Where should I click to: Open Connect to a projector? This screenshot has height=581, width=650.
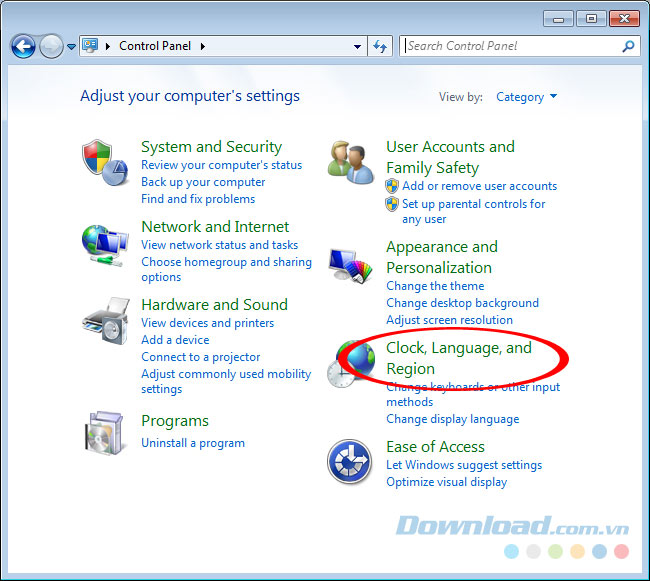coord(201,357)
